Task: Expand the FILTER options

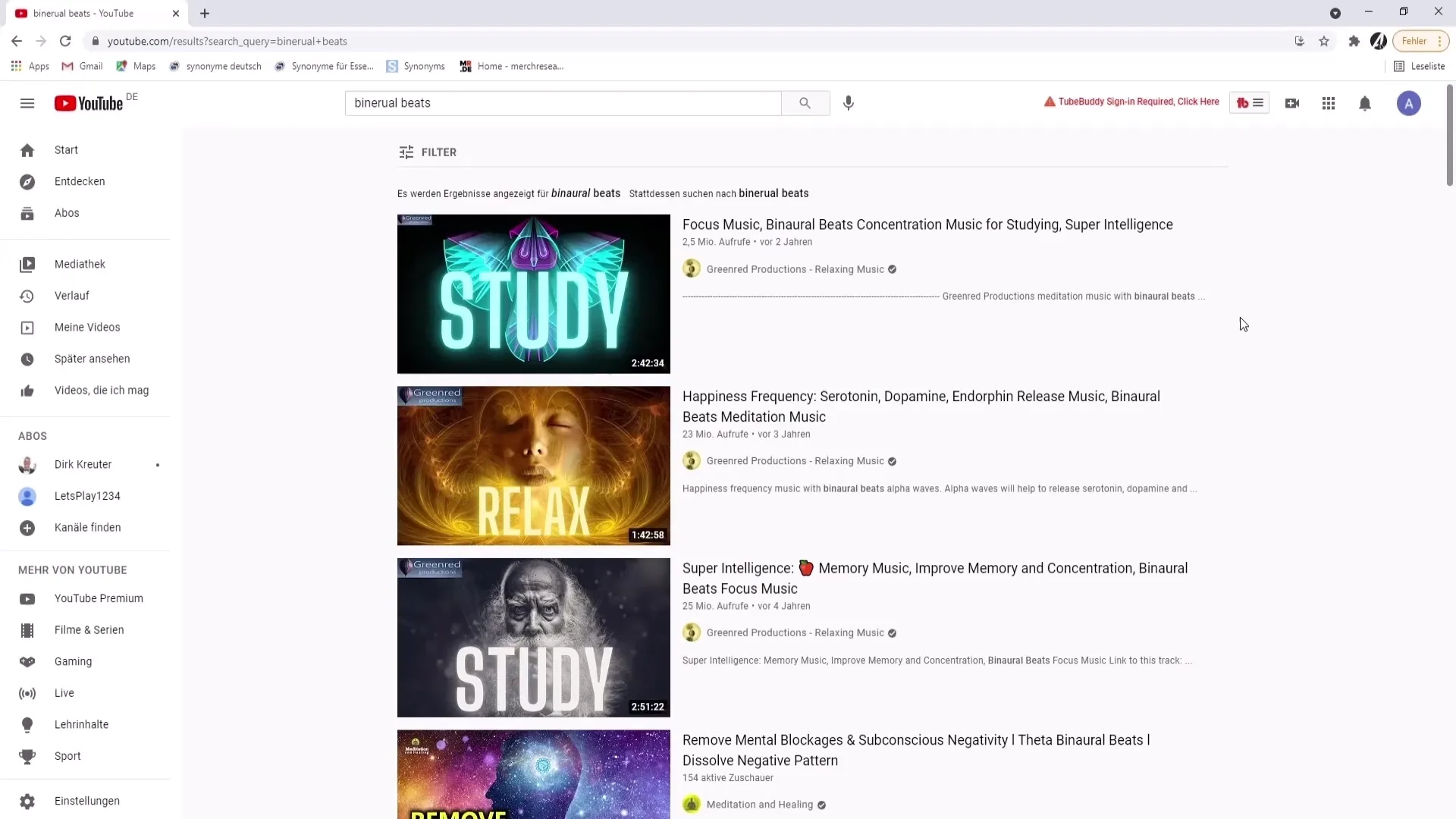Action: (428, 152)
